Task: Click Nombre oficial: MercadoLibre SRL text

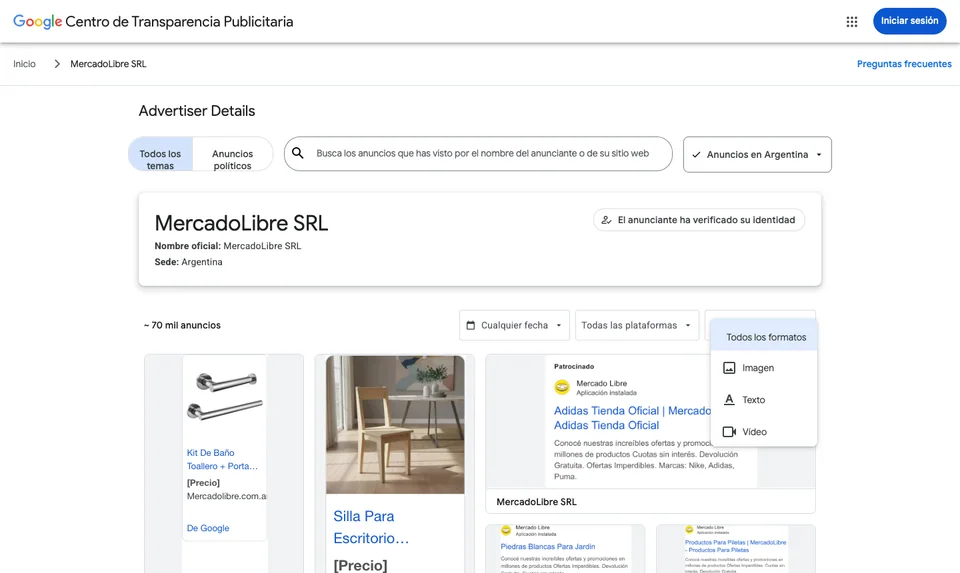Action: coord(228,245)
